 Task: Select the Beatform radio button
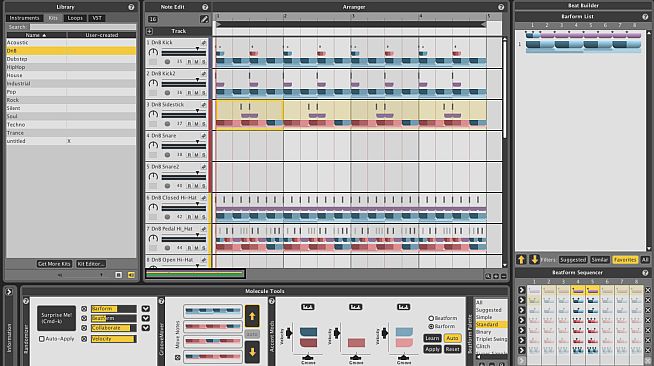pos(431,318)
